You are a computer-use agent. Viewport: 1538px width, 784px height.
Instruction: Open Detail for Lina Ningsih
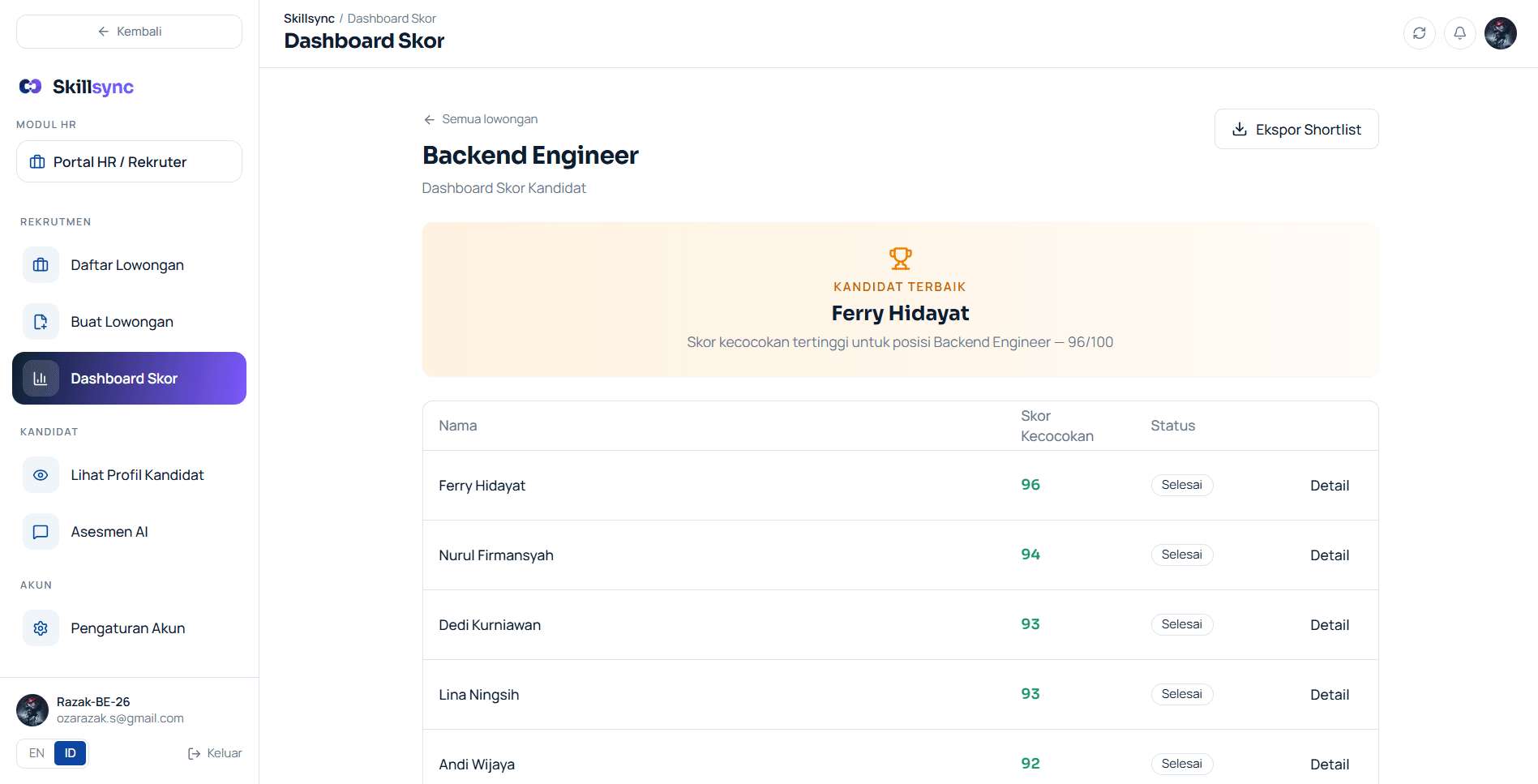pyautogui.click(x=1330, y=695)
